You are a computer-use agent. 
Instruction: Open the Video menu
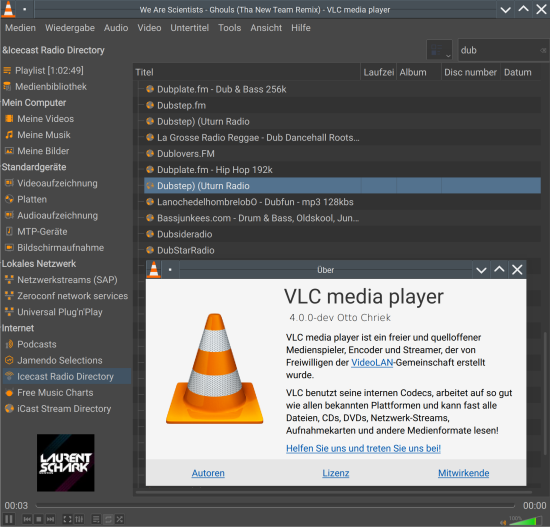[149, 28]
